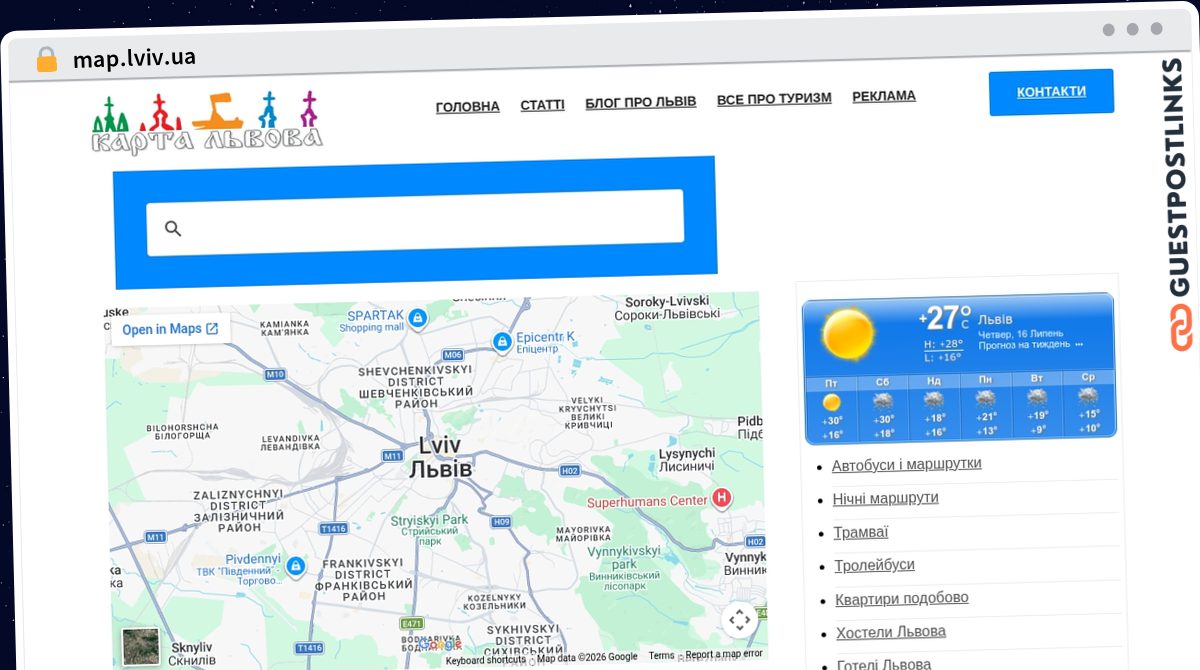Click the Sunday (Нд) forecast icon
This screenshot has height=670, width=1200.
(x=934, y=400)
